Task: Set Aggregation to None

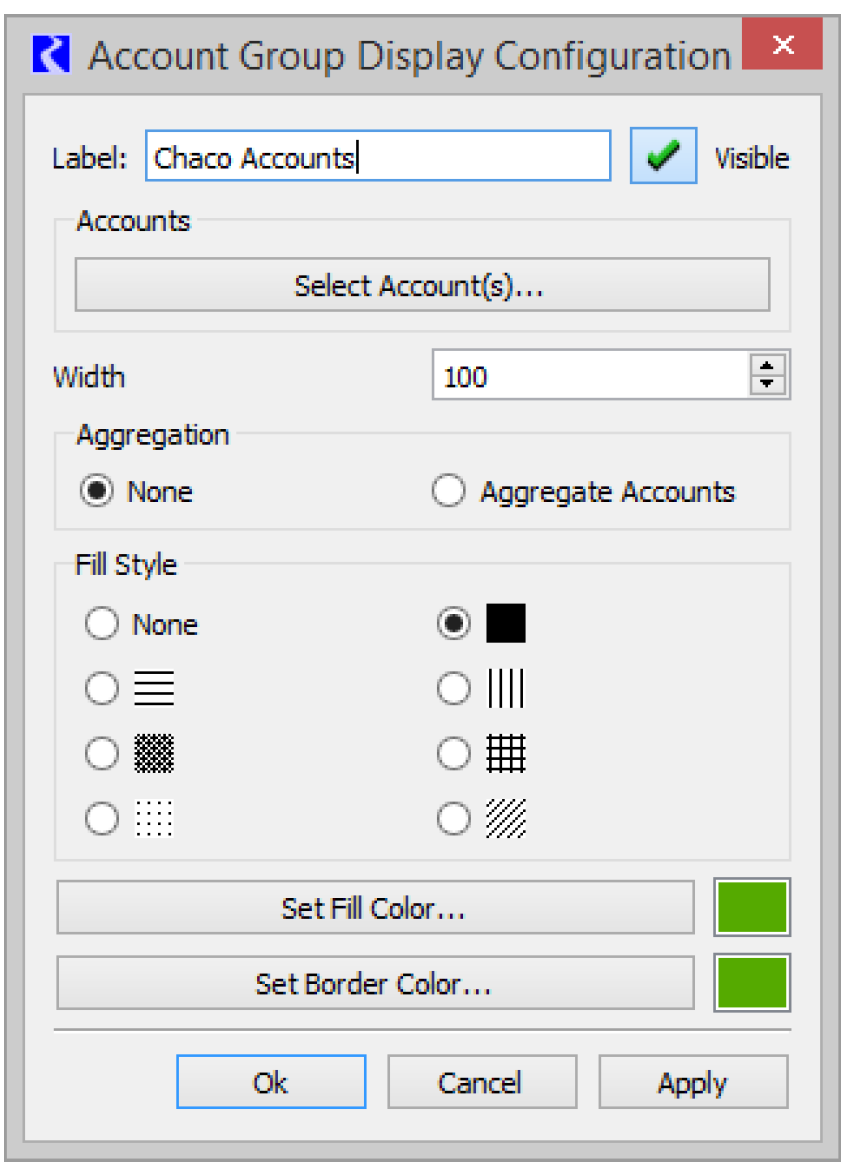Action: tap(96, 492)
